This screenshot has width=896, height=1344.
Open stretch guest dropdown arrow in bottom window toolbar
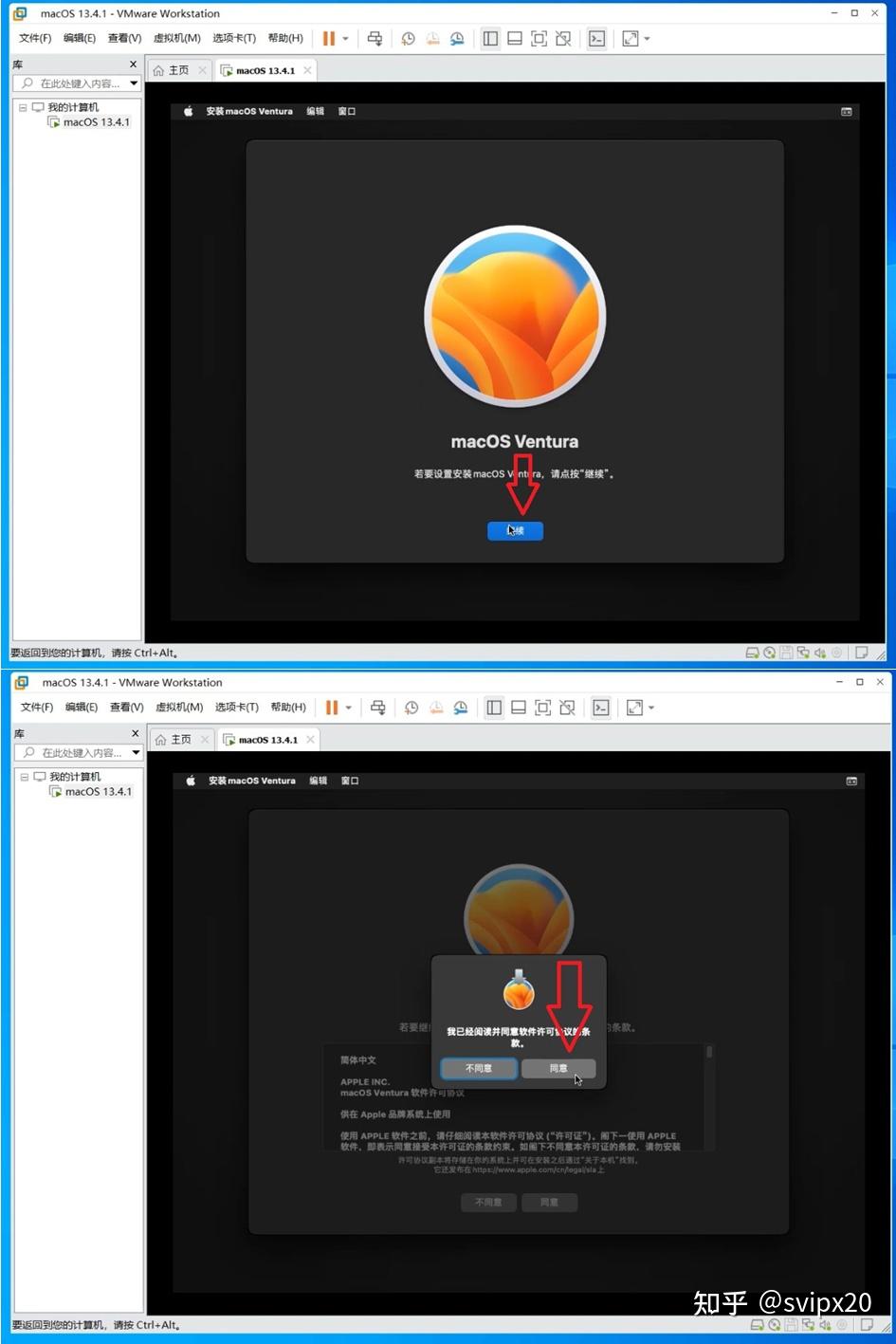click(651, 708)
